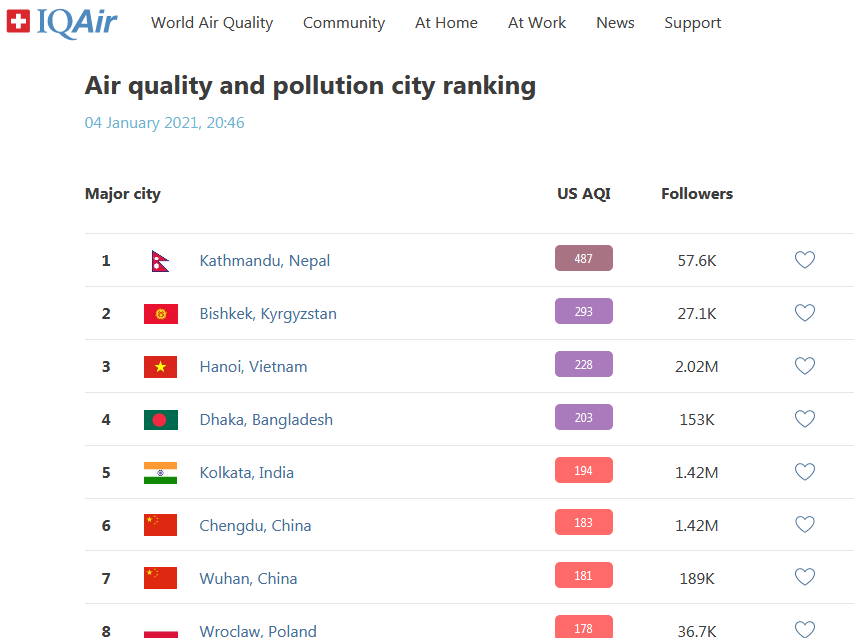
Task: Expand the At Work navigation item
Action: tap(537, 23)
